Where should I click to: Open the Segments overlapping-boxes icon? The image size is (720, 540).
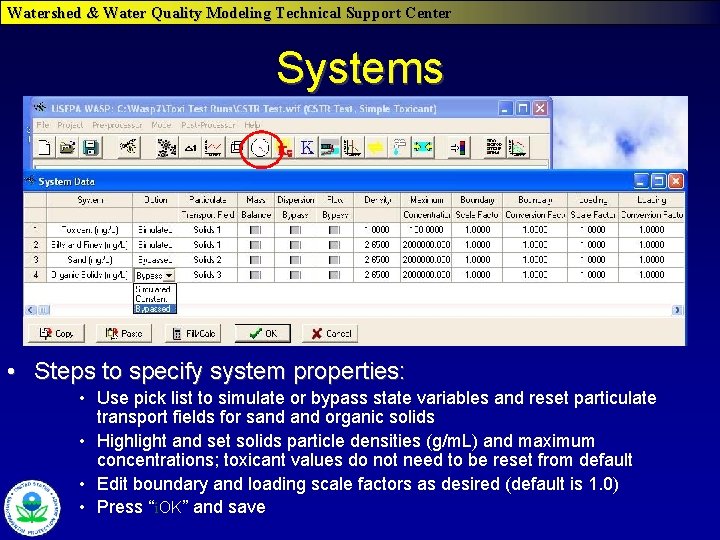click(x=236, y=147)
